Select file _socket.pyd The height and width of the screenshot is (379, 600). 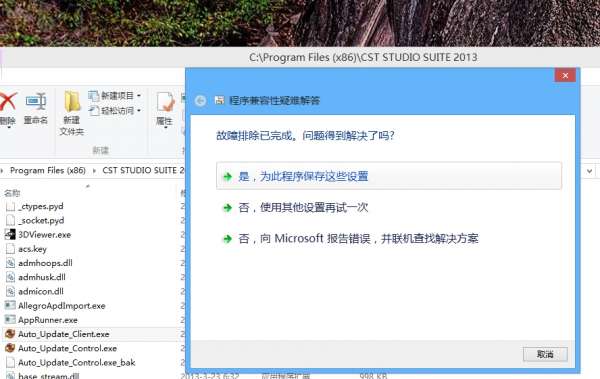click(41, 221)
